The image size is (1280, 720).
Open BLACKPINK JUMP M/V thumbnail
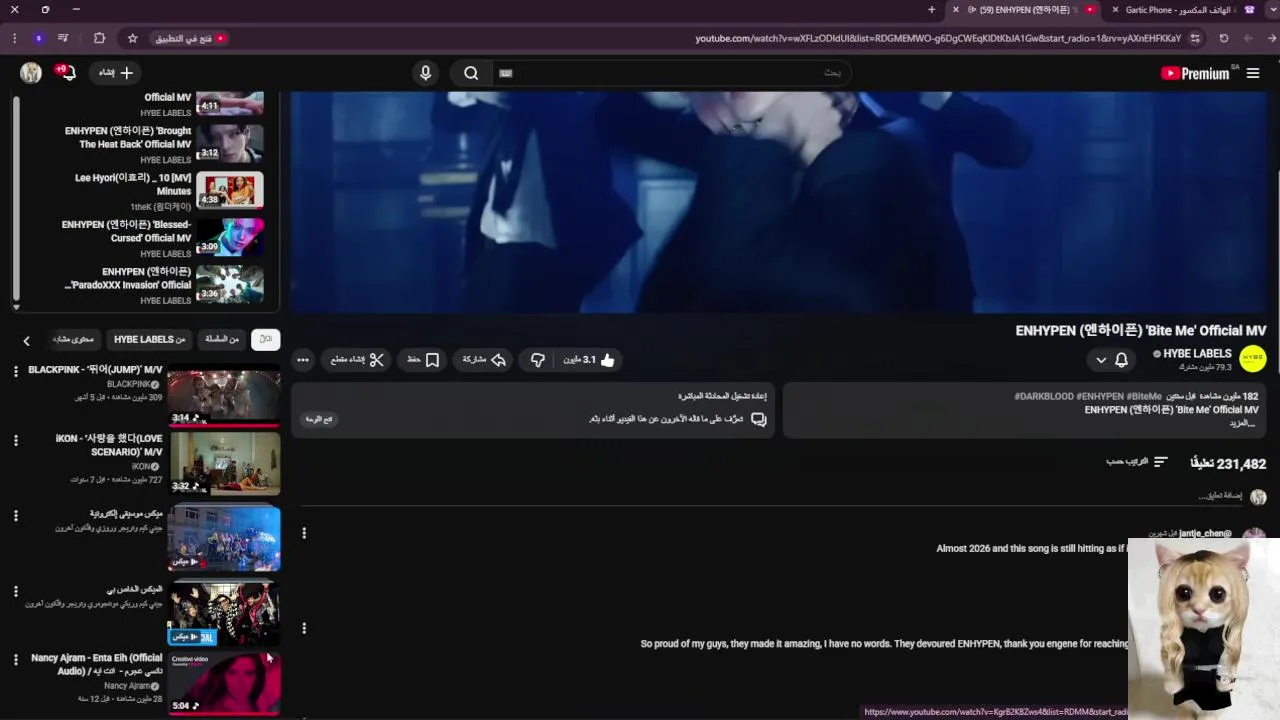tap(225, 398)
